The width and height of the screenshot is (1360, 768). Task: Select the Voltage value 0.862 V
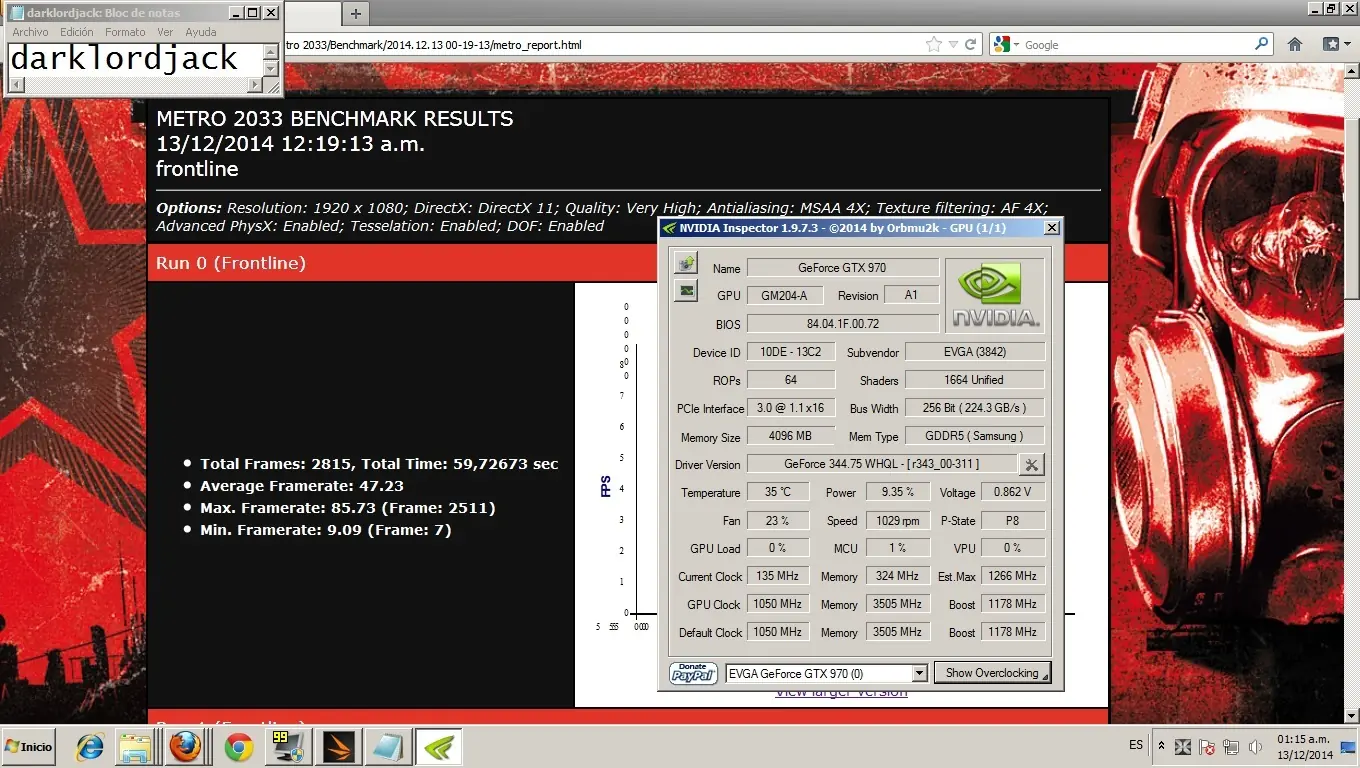tap(1012, 491)
